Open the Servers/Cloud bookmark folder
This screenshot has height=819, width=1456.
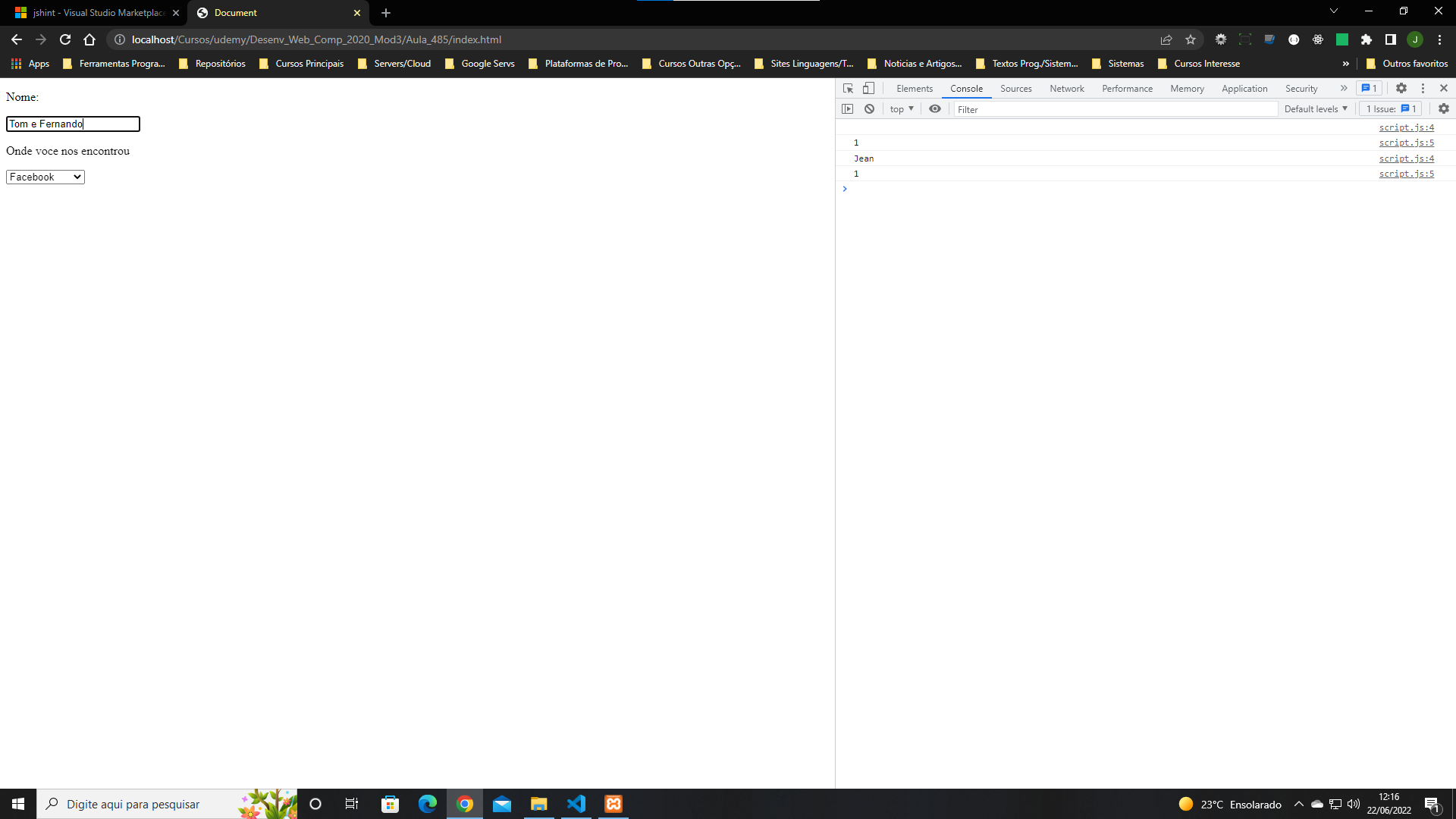point(394,64)
